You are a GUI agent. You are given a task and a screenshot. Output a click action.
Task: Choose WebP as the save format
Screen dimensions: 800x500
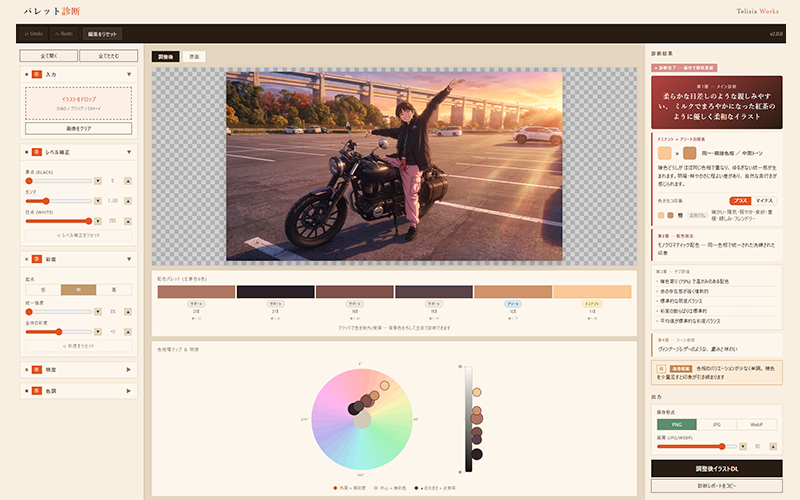pyautogui.click(x=757, y=424)
